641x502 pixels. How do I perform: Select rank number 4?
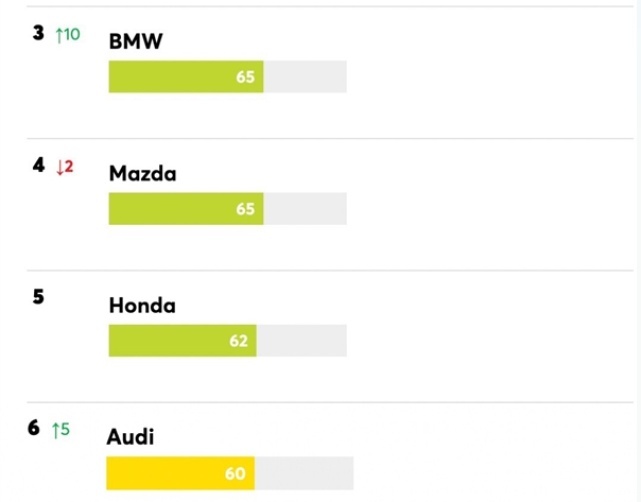click(38, 165)
